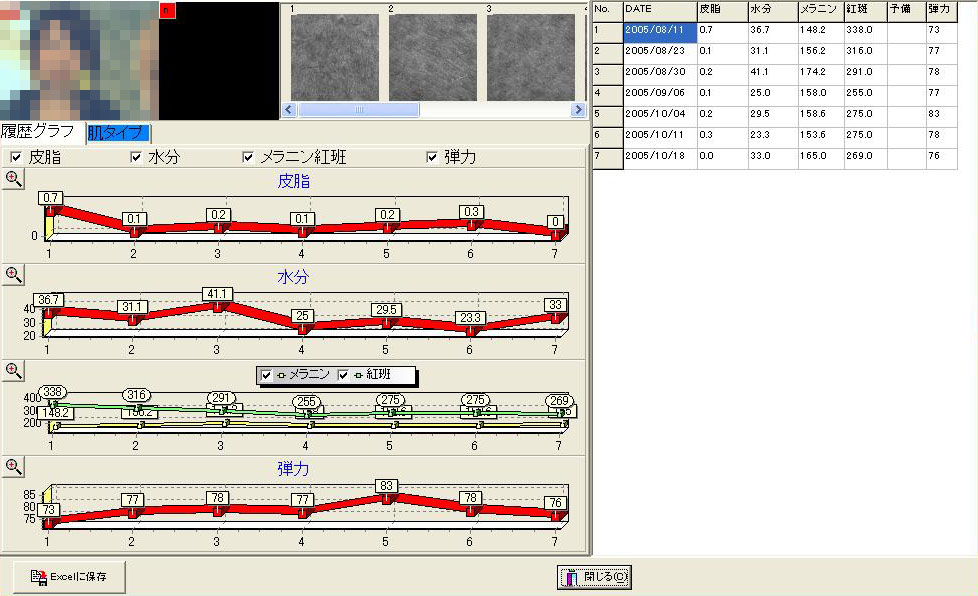This screenshot has width=978, height=596.
Task: Click the DATE column header
Action: [658, 9]
